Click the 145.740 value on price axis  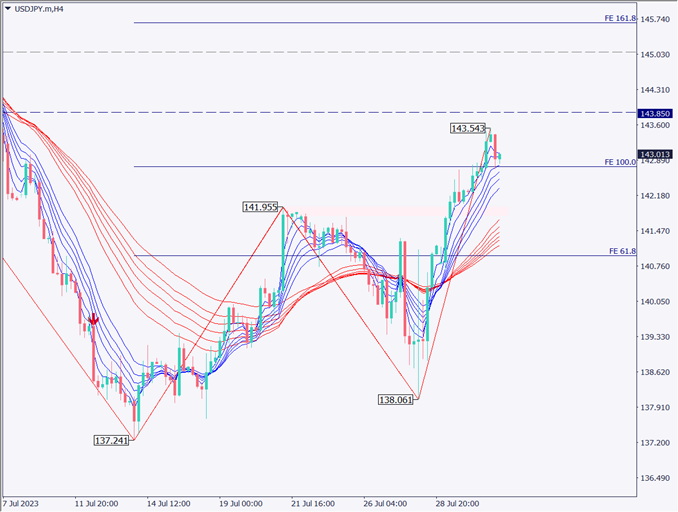[x=656, y=19]
